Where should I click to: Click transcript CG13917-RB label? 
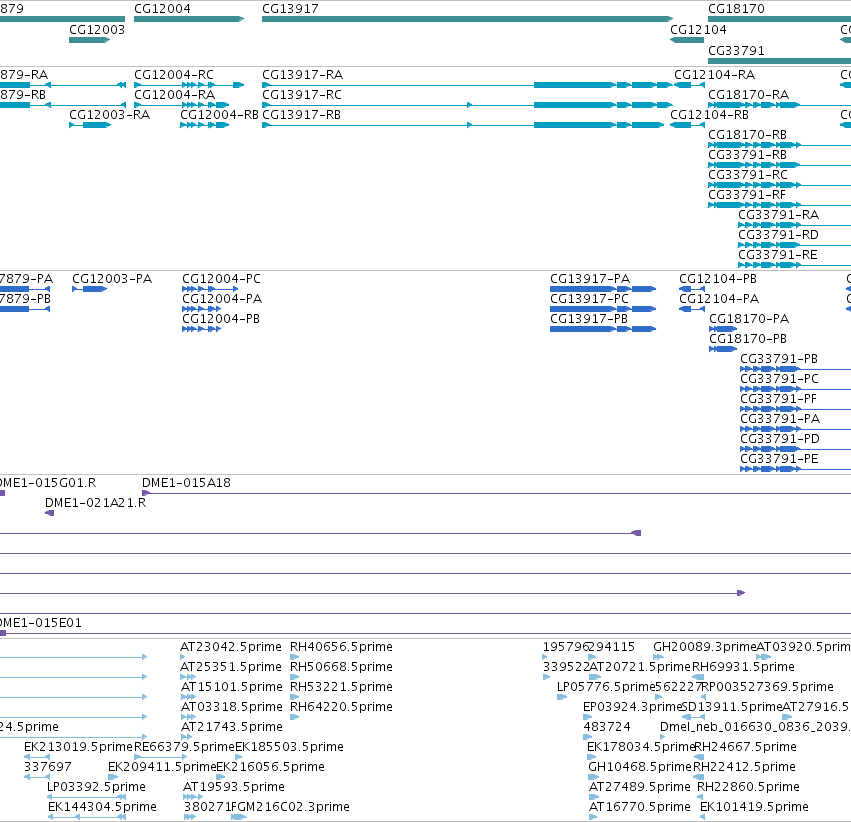pyautogui.click(x=302, y=115)
